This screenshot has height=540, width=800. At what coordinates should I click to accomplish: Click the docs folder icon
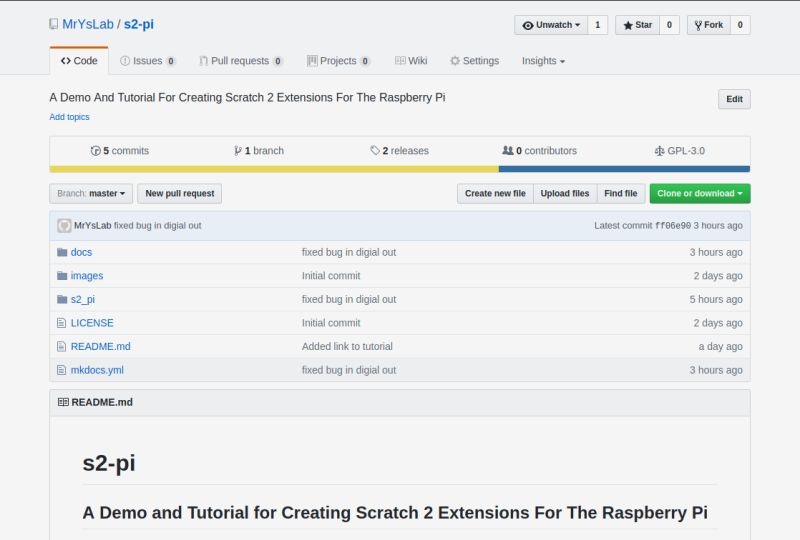pyautogui.click(x=62, y=252)
